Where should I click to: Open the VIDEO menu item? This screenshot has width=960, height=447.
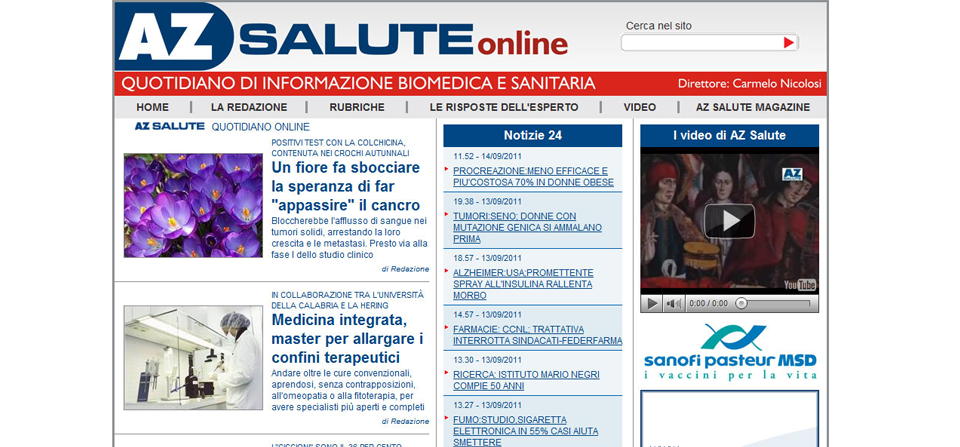tap(640, 107)
